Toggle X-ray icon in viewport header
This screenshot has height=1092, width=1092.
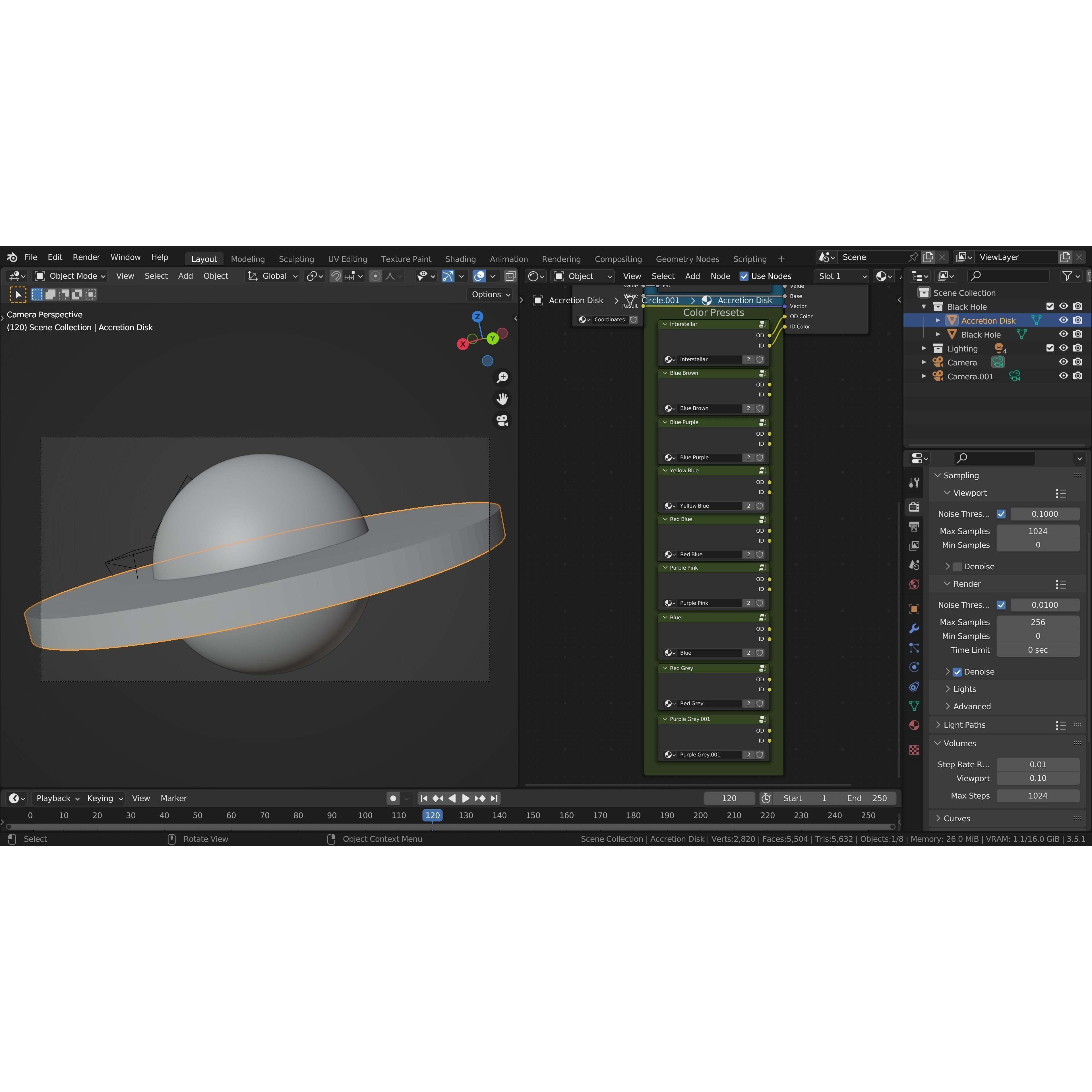tap(510, 276)
